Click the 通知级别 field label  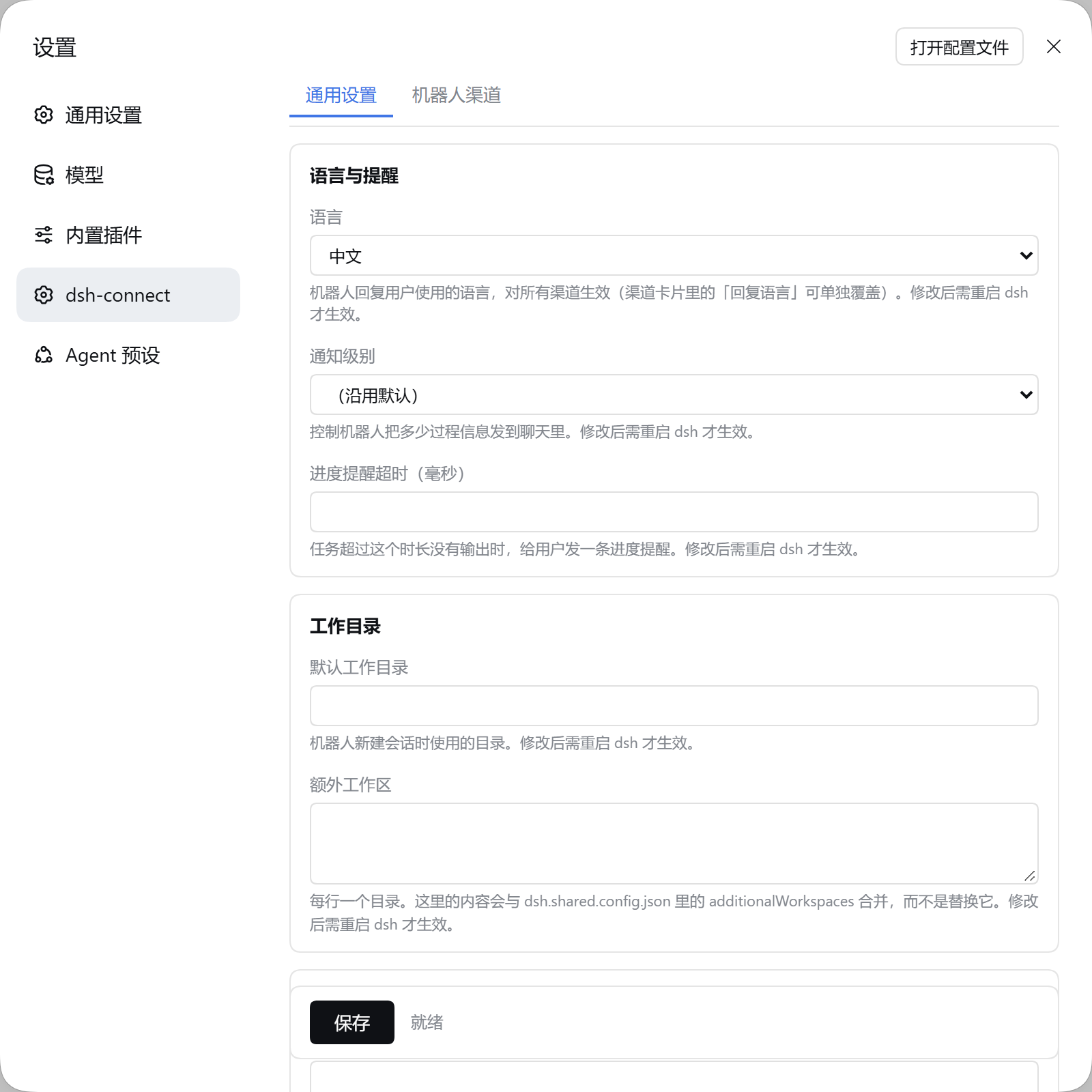point(342,356)
